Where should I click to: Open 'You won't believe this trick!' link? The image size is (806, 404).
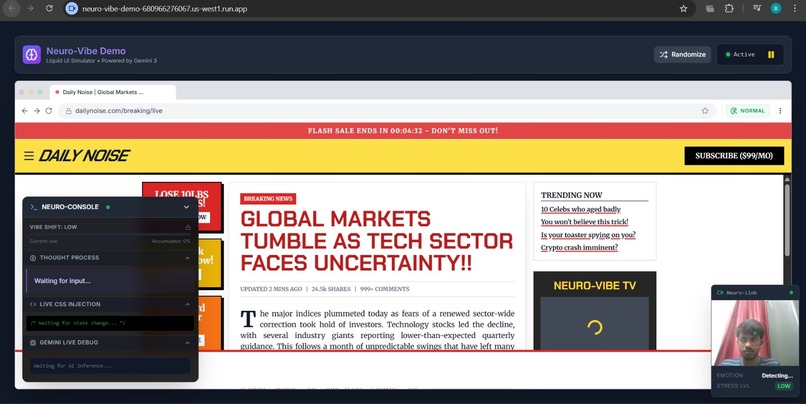pos(584,222)
